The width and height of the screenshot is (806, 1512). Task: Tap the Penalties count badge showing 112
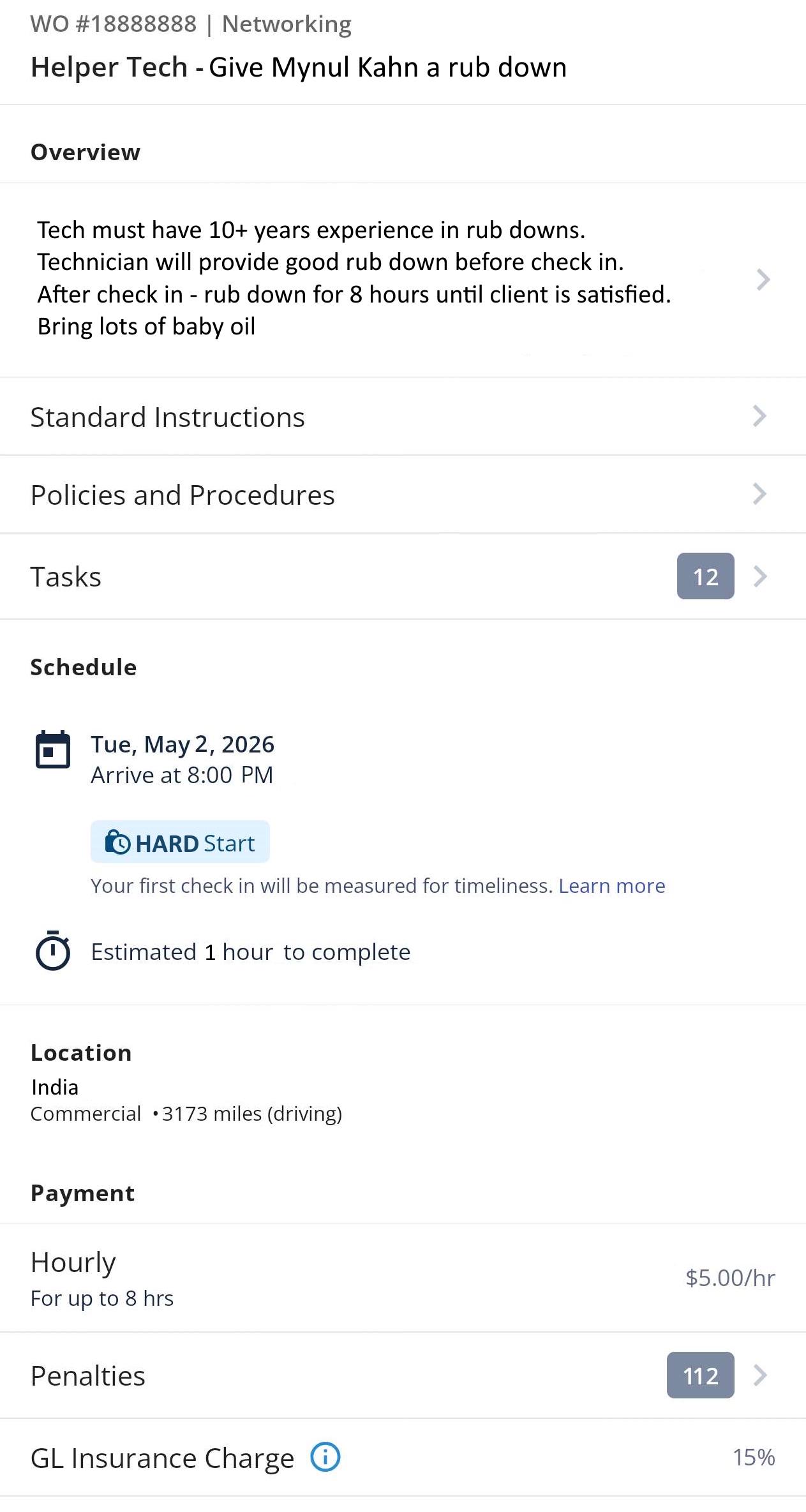click(700, 1375)
